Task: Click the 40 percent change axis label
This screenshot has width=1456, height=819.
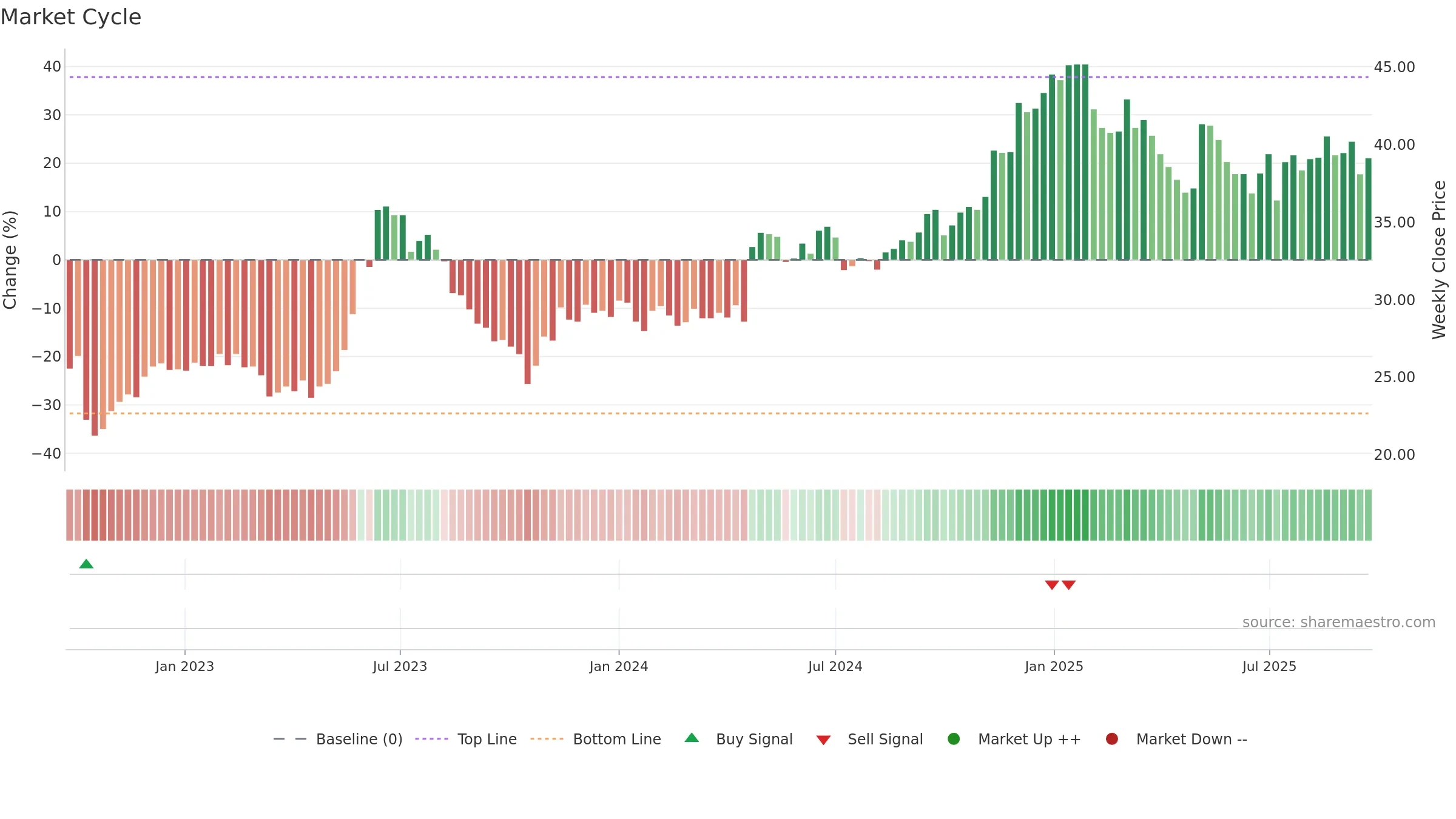Action: [52, 67]
